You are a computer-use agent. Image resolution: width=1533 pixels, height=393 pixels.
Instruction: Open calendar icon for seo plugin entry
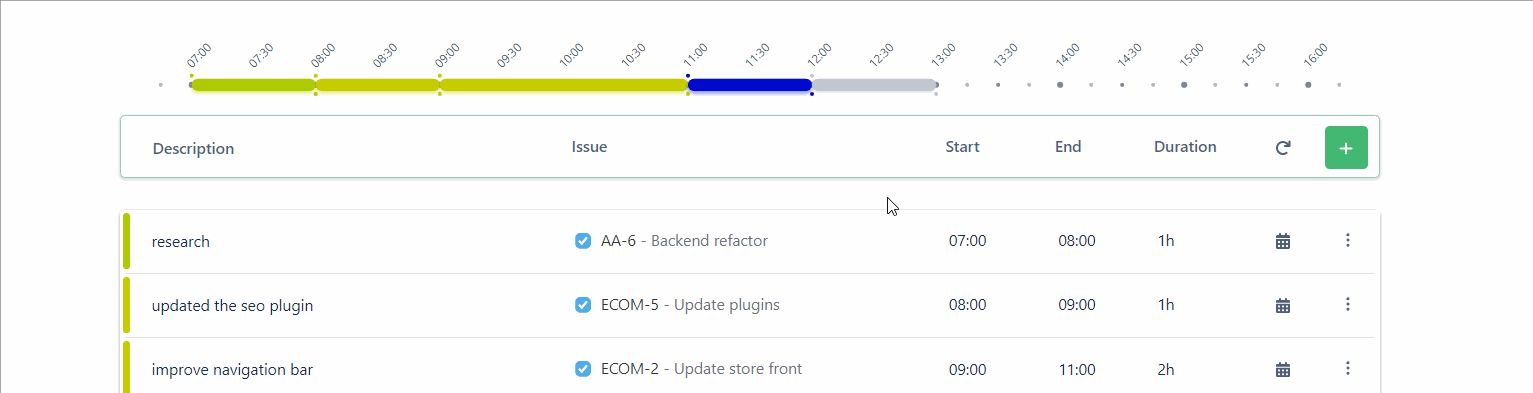tap(1283, 305)
